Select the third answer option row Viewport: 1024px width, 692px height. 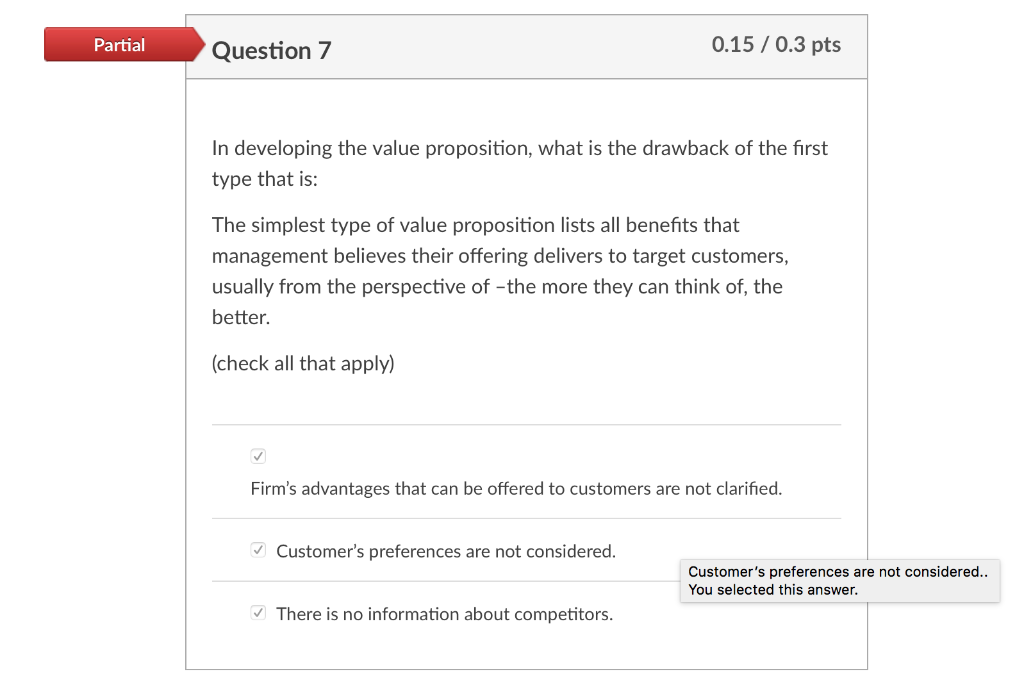(527, 613)
